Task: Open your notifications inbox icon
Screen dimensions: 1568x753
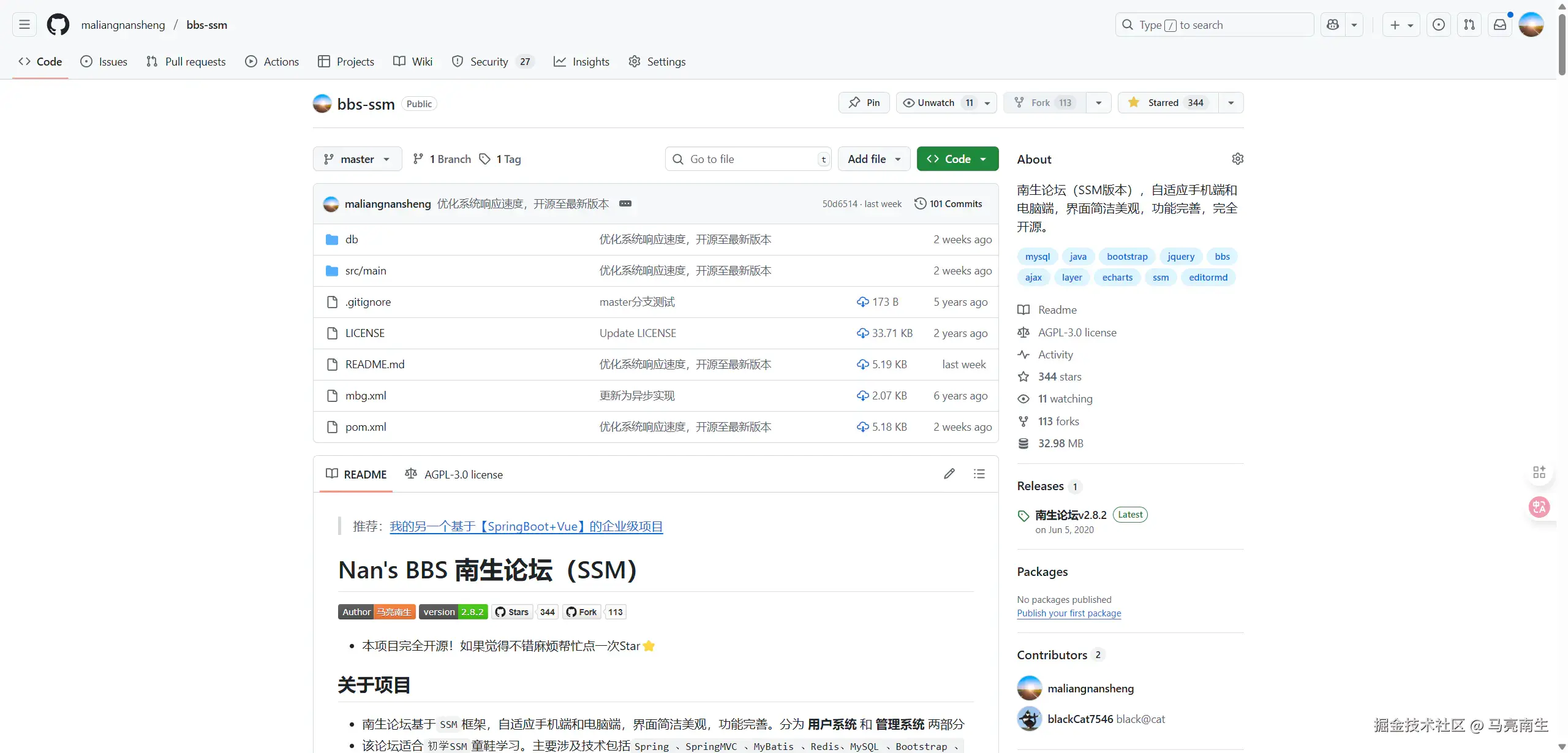Action: pos(1500,25)
